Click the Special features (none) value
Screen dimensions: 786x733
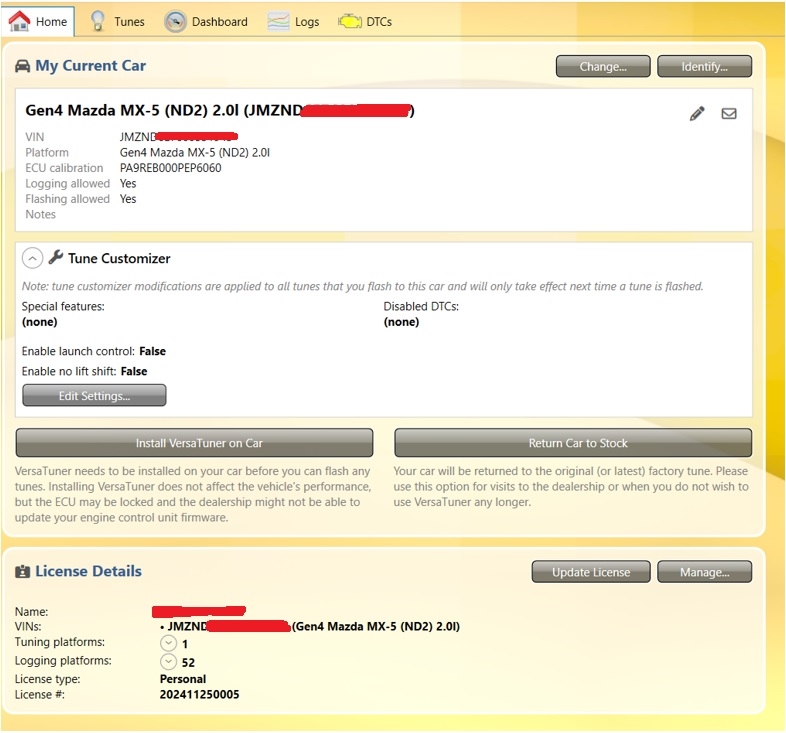tap(40, 322)
